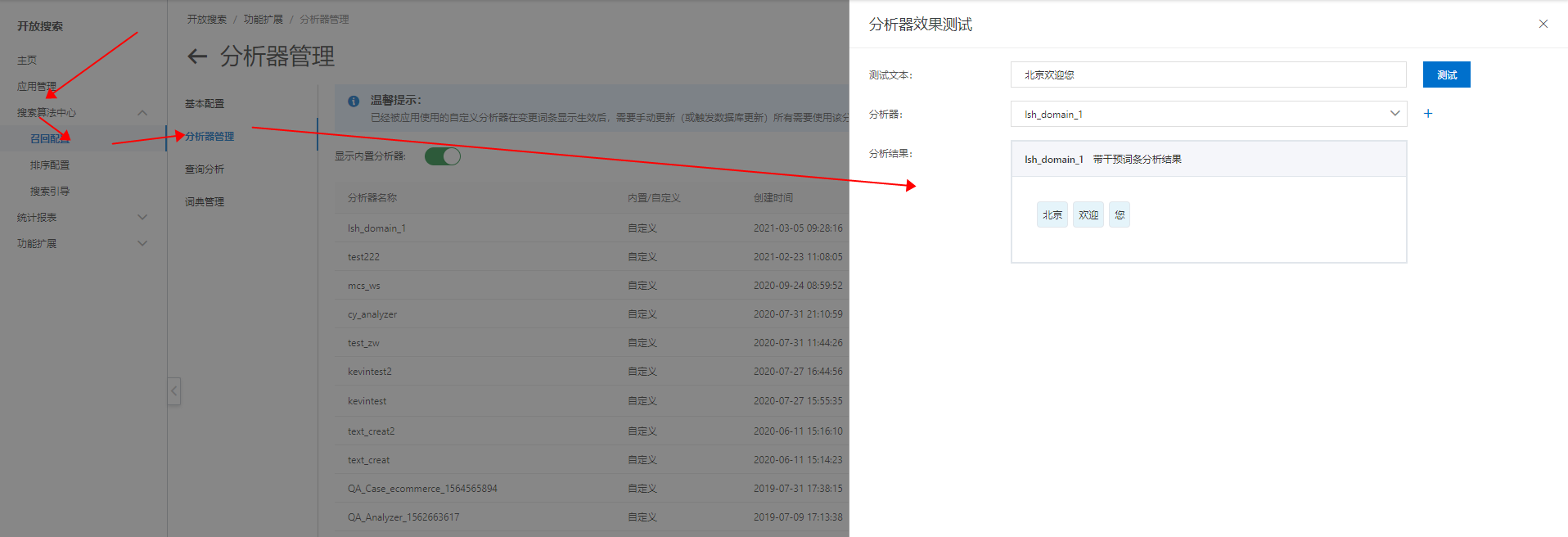Image resolution: width=1568 pixels, height=537 pixels.
Task: Switch to 基本配置 tab
Action: (205, 104)
